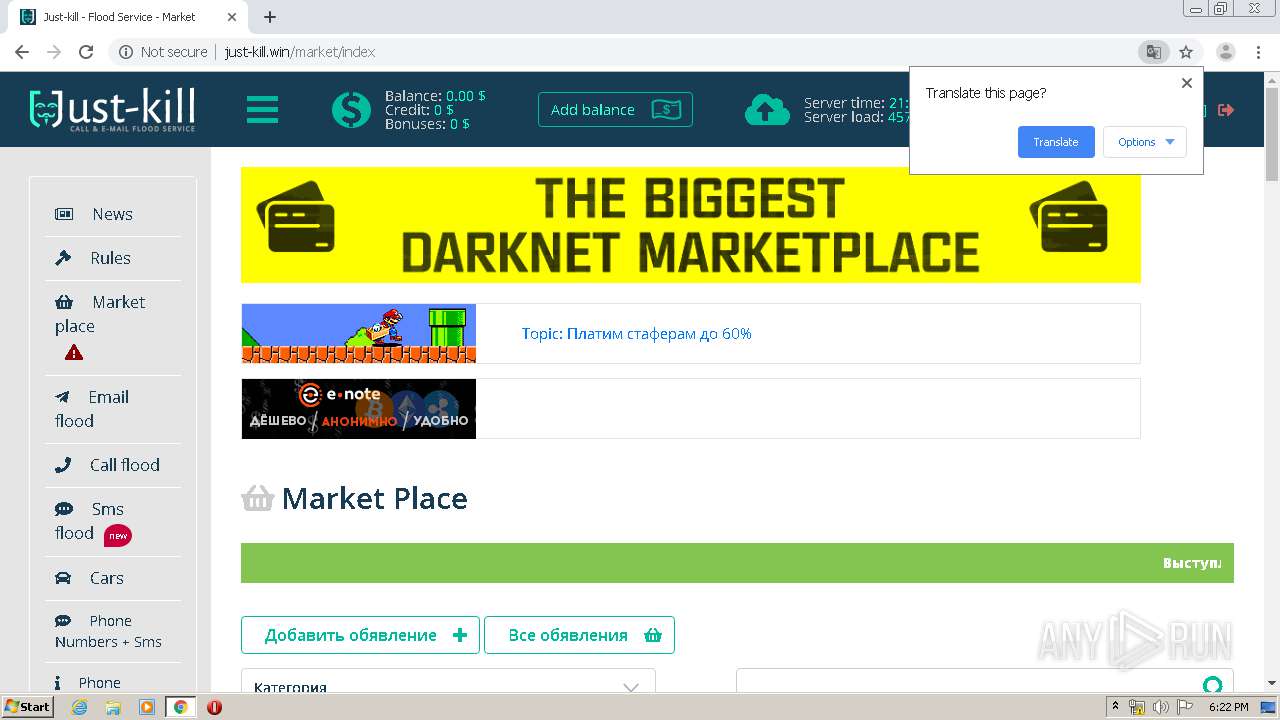Click the taskbar clock showing 6:22 PM

(1228, 707)
